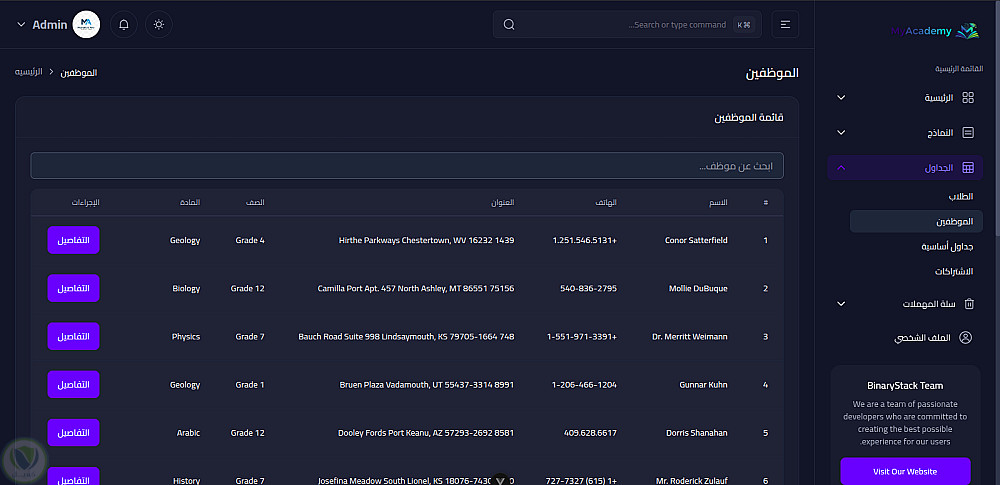
Task: Toggle light theme via sun icon
Action: pos(159,25)
